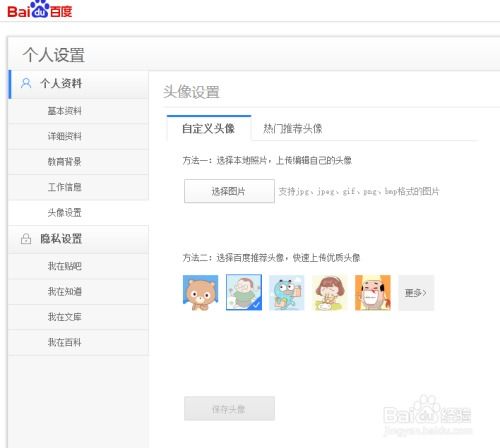Open 我在百科 privacy settings
The height and width of the screenshot is (448, 500).
pyautogui.click(x=79, y=342)
